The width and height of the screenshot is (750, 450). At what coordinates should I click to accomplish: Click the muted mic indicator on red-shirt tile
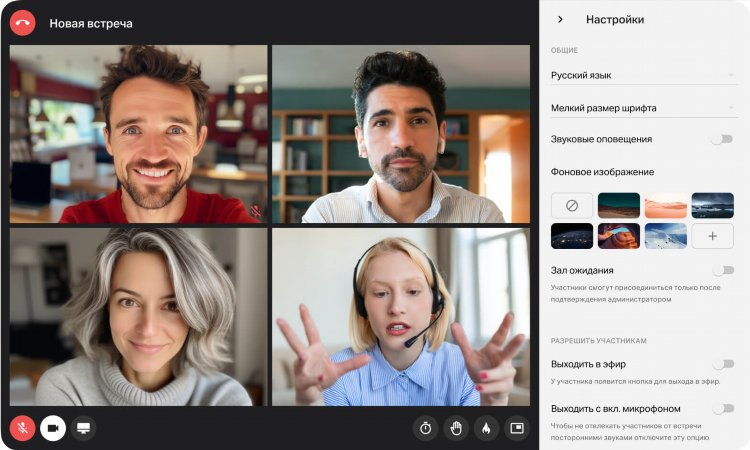(x=256, y=211)
